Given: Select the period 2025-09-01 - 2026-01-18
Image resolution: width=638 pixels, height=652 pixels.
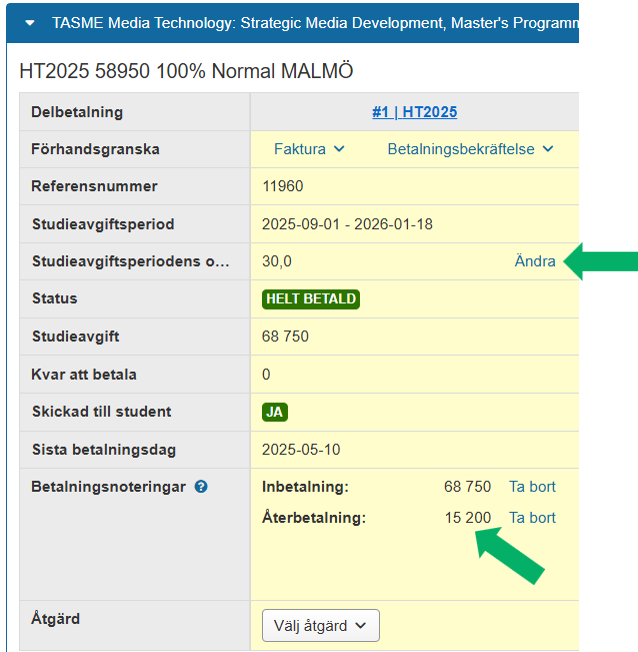Looking at the screenshot, I should [x=347, y=224].
